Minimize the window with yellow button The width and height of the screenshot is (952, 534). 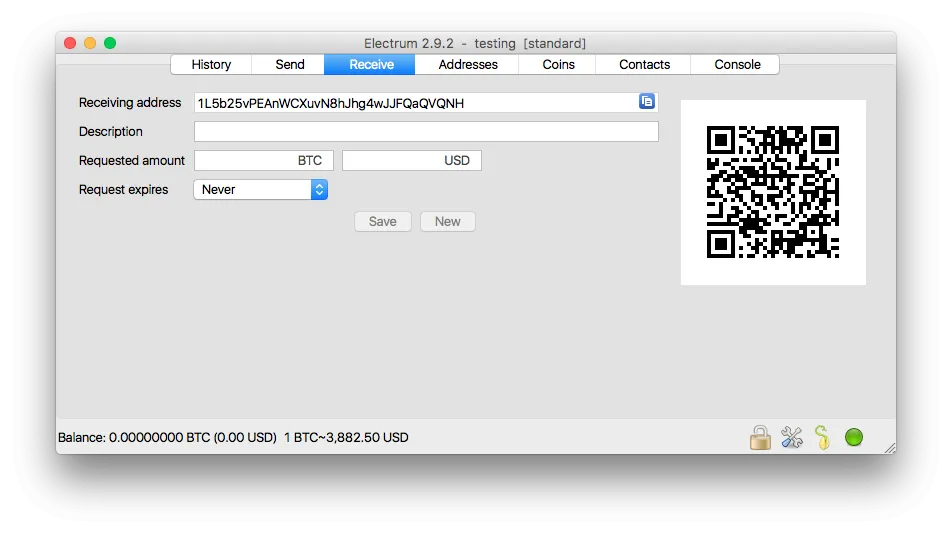click(x=90, y=43)
